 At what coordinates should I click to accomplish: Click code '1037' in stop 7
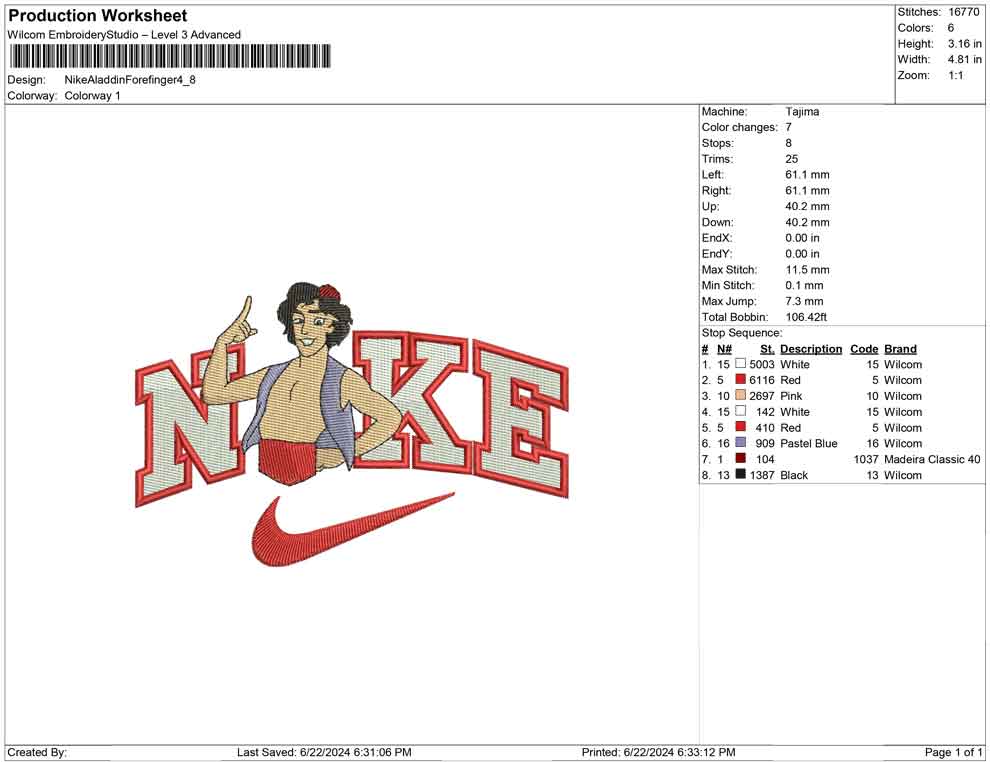click(x=866, y=459)
